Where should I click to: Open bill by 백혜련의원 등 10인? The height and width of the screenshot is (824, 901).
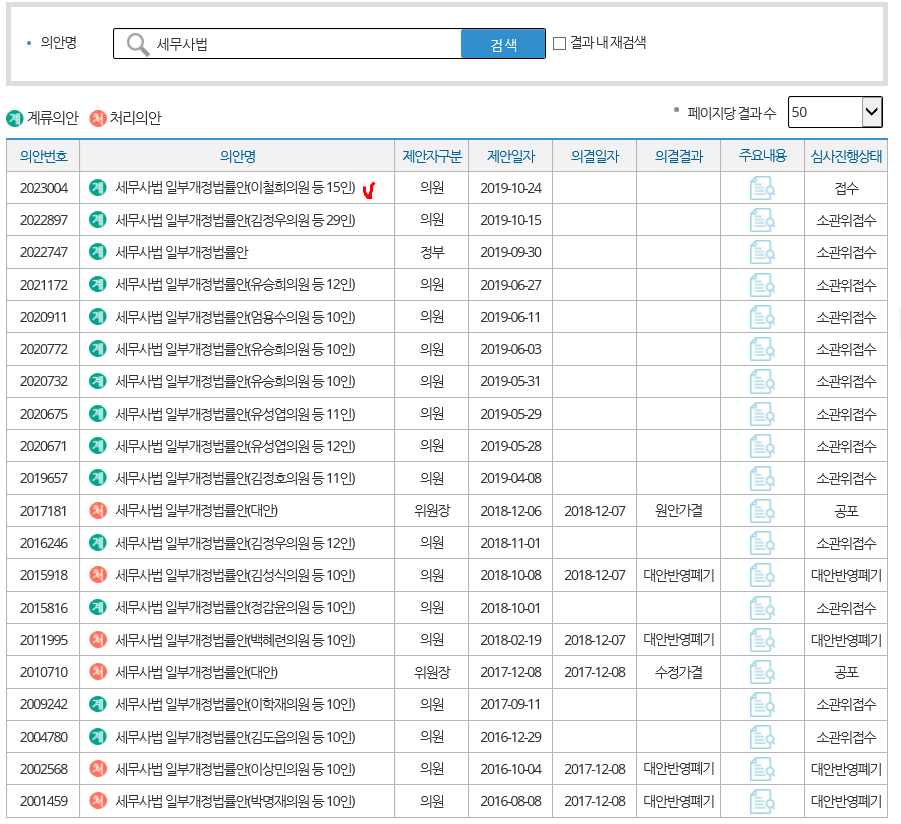[x=235, y=640]
